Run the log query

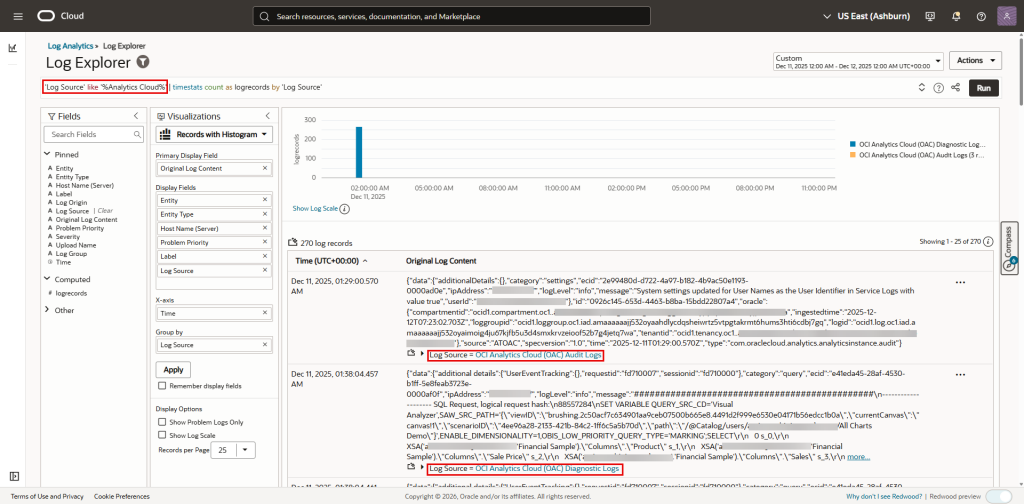coord(983,88)
